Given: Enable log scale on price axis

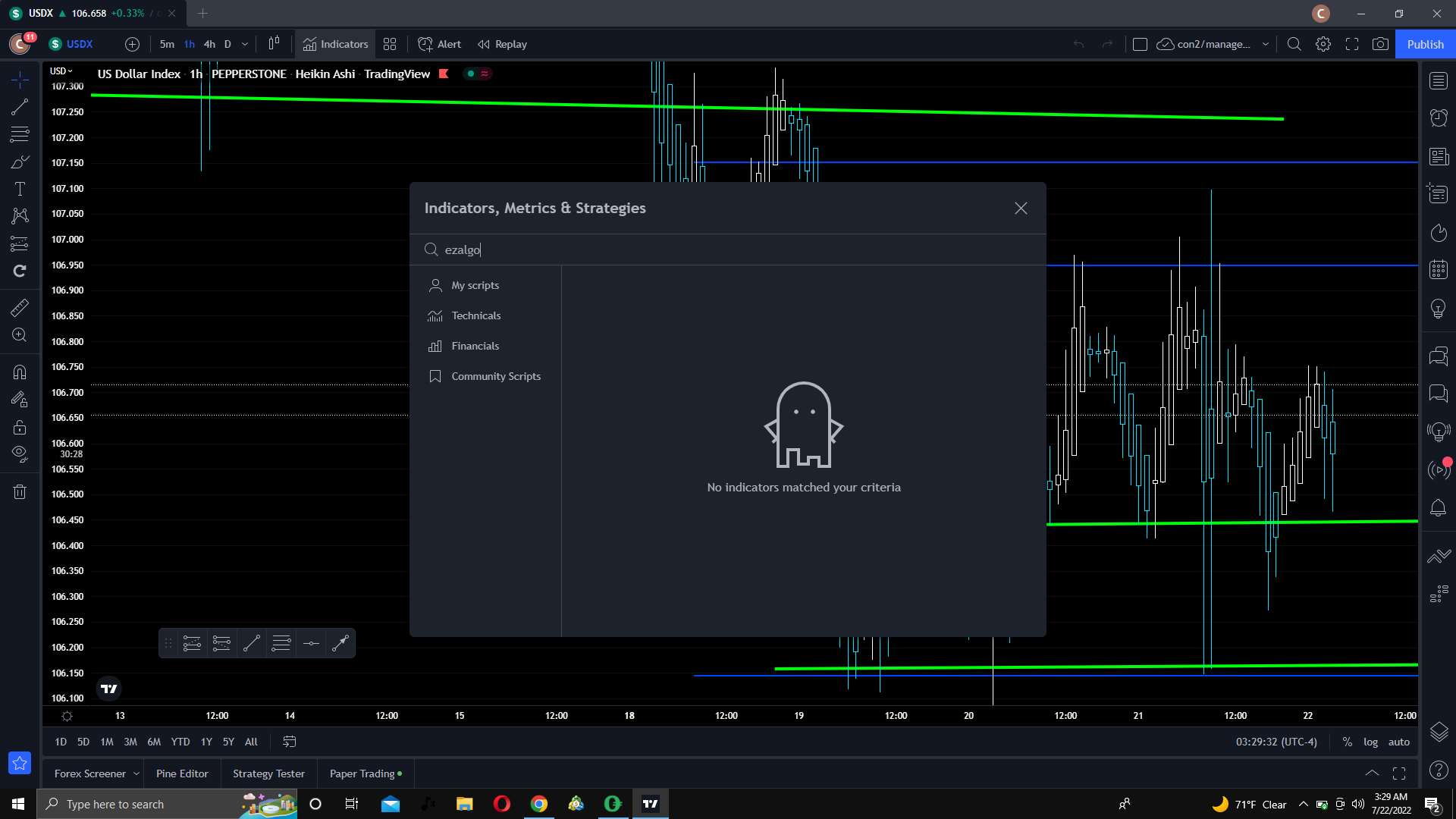Looking at the screenshot, I should pyautogui.click(x=1370, y=742).
